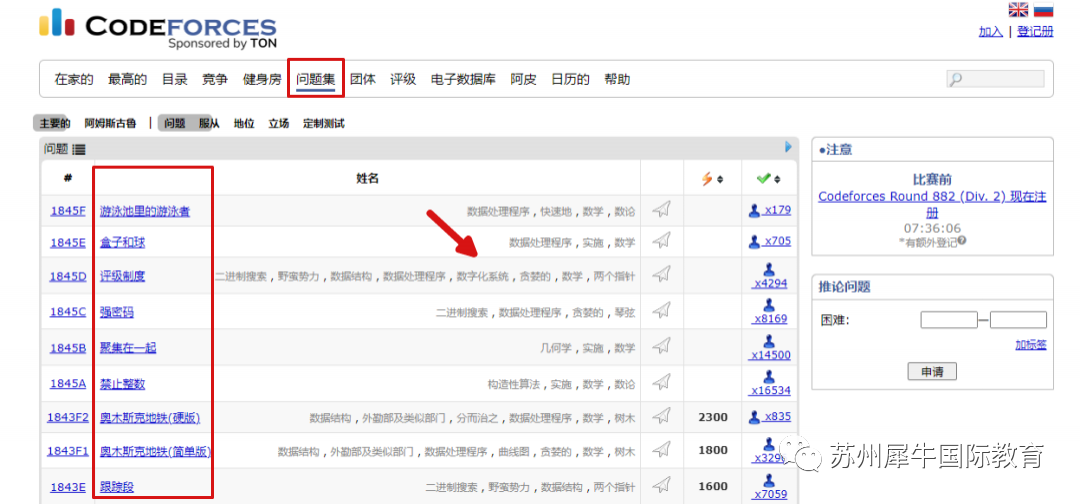Viewport: 1080px width, 504px height.
Task: Click submit paper-plane icon for problem 1845F
Action: point(661,209)
